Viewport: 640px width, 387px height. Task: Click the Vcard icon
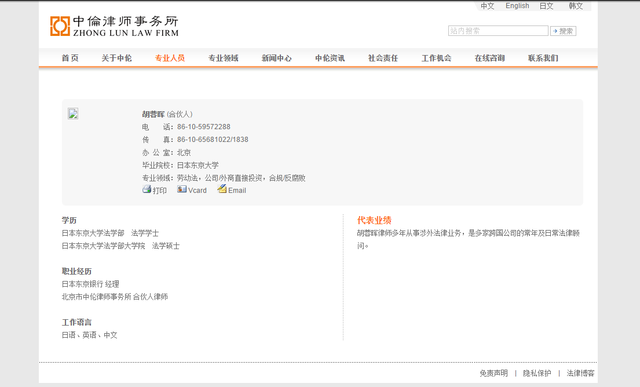182,189
